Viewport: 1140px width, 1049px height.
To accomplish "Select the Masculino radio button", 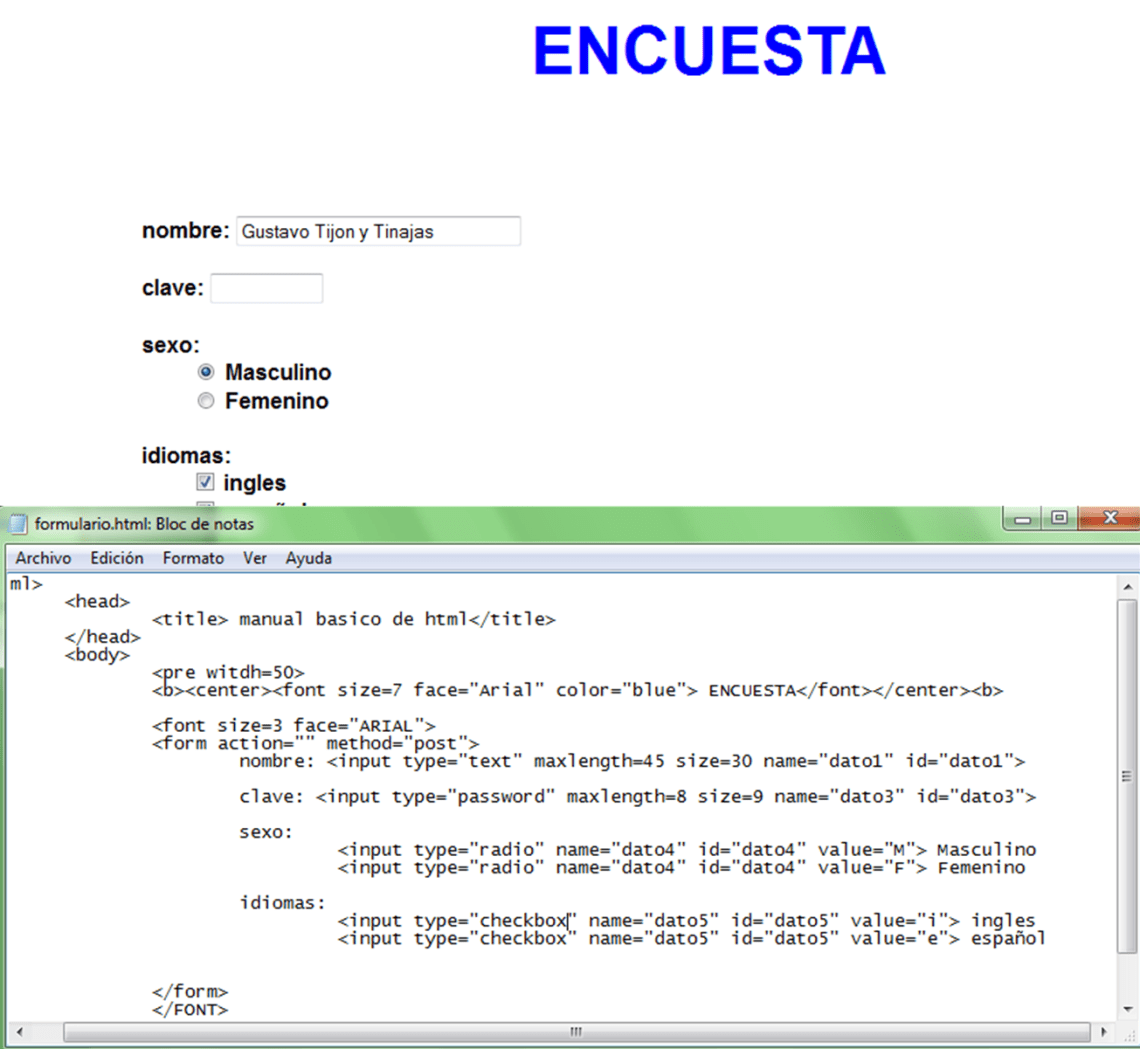I will click(206, 372).
